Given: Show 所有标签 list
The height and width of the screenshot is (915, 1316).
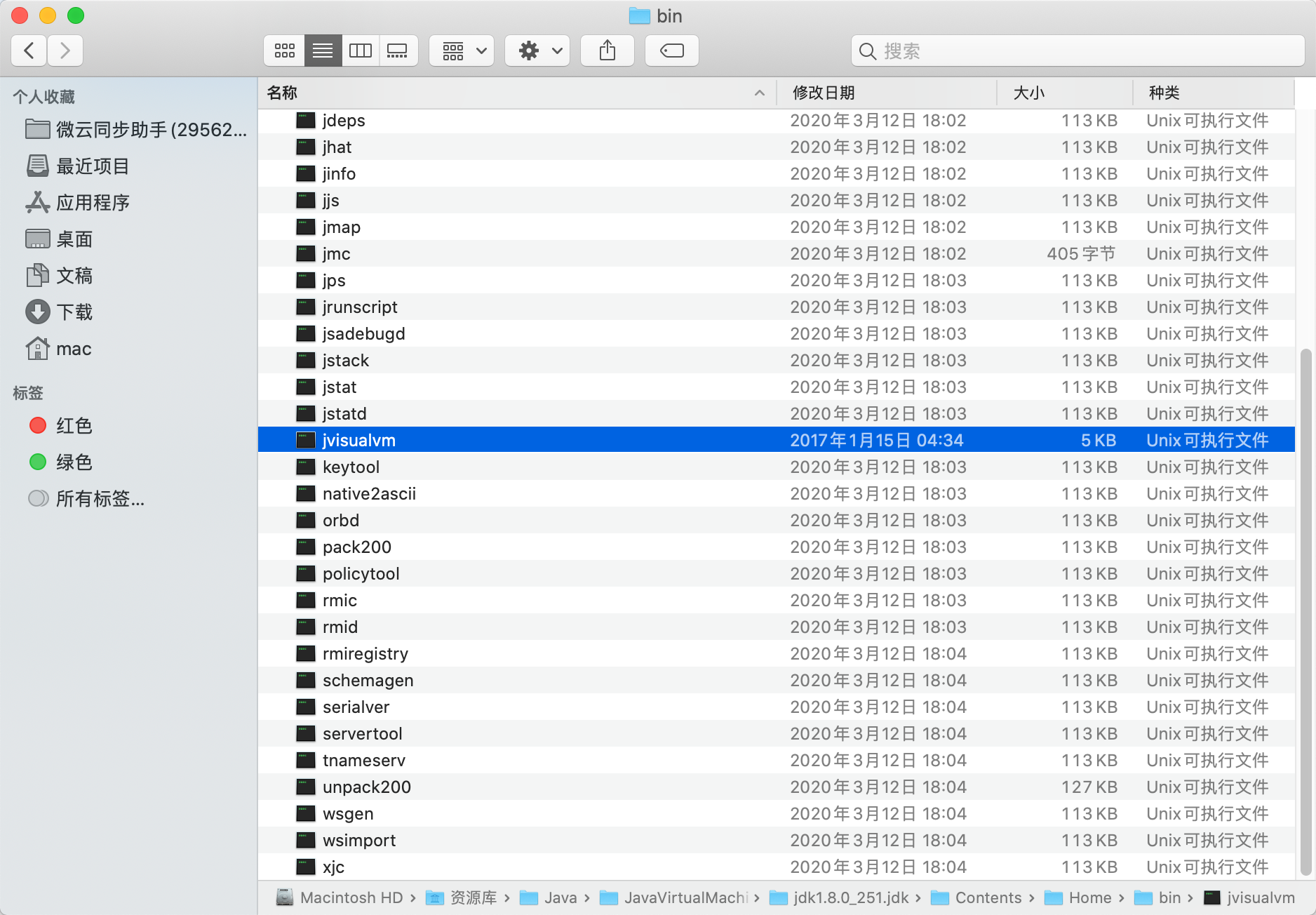Looking at the screenshot, I should 86,499.
